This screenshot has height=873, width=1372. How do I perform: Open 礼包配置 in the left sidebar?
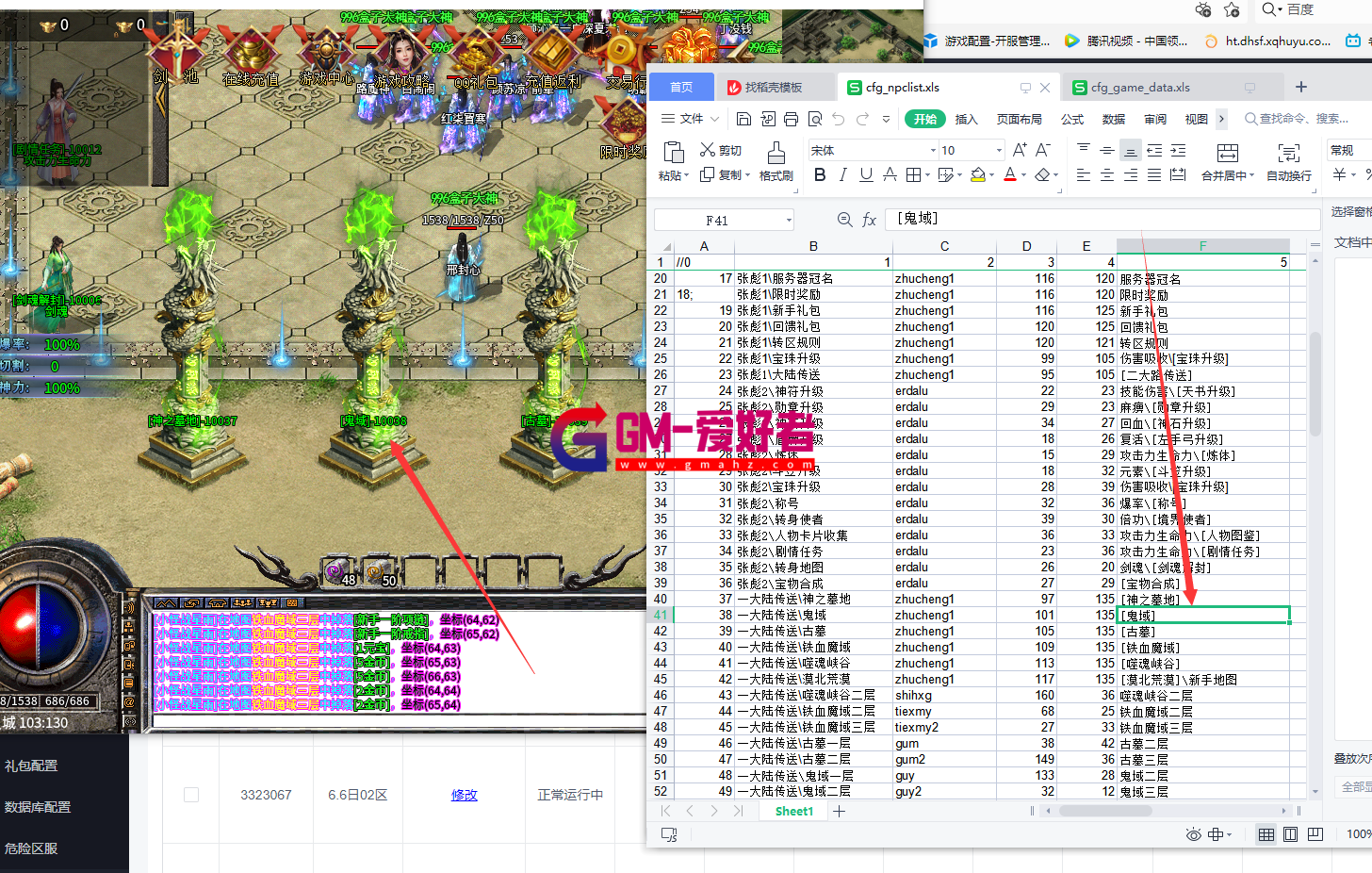(x=31, y=766)
